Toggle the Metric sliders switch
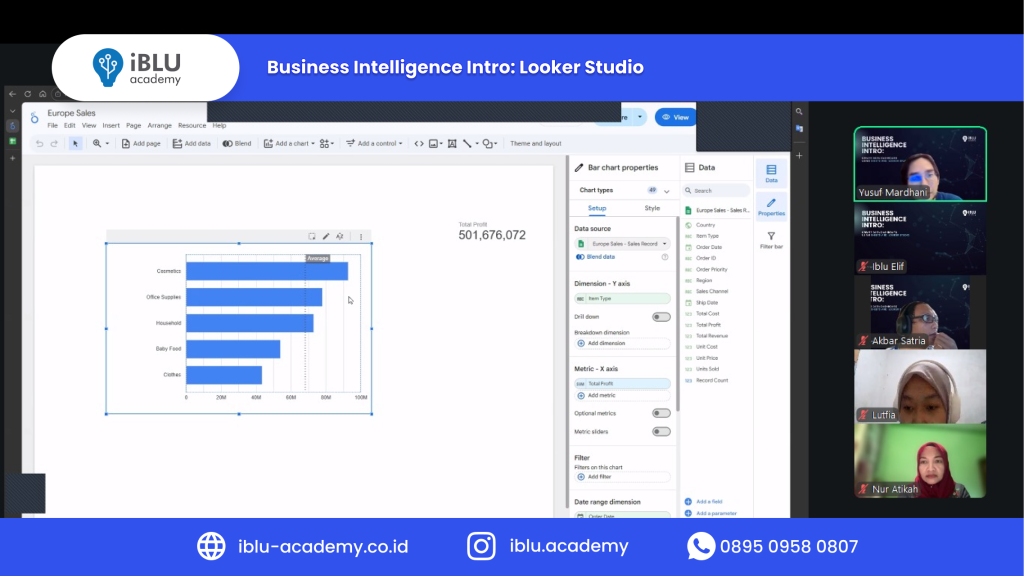1024x576 pixels. point(661,431)
